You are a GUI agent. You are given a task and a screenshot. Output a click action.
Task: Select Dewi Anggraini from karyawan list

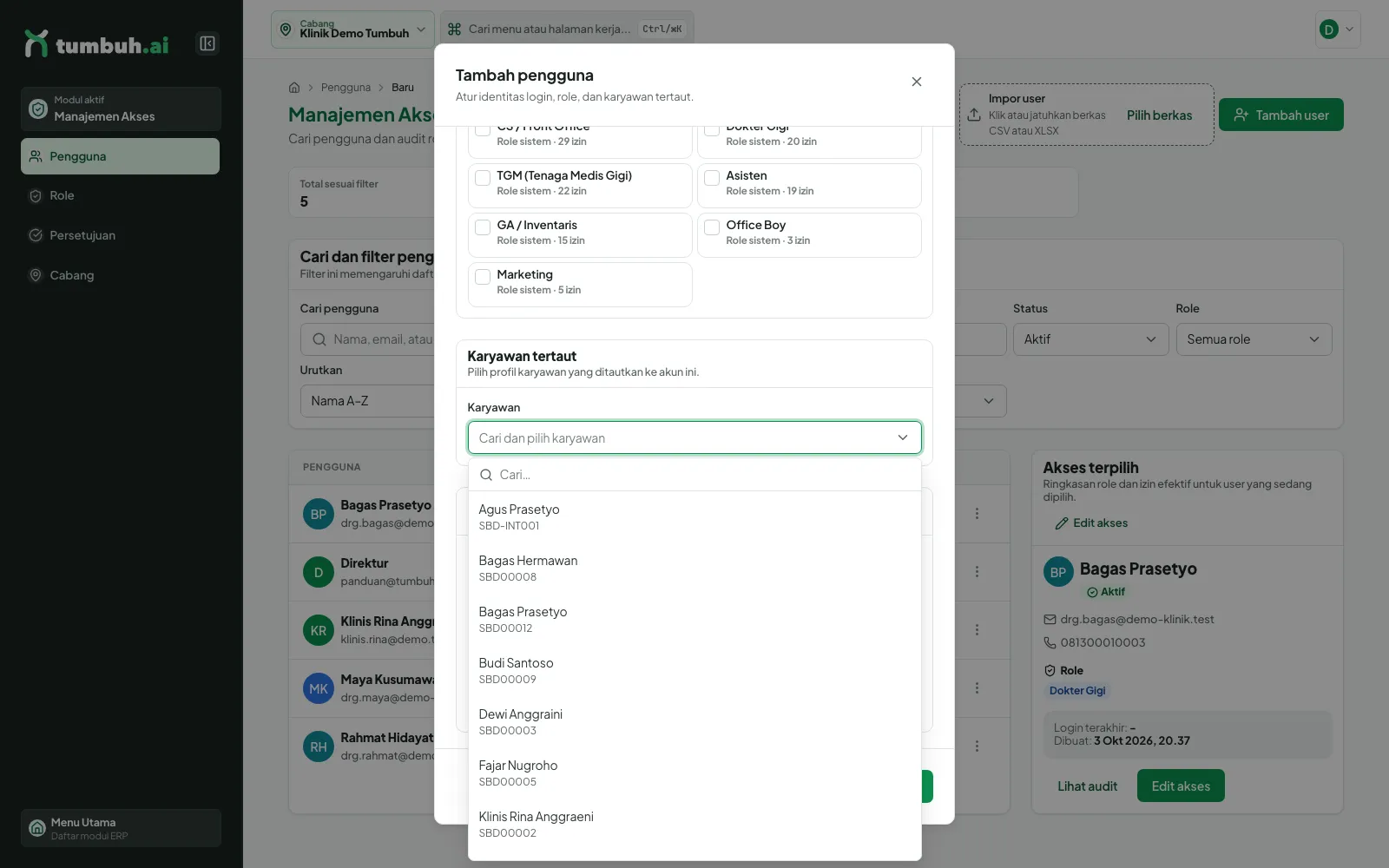tap(694, 721)
